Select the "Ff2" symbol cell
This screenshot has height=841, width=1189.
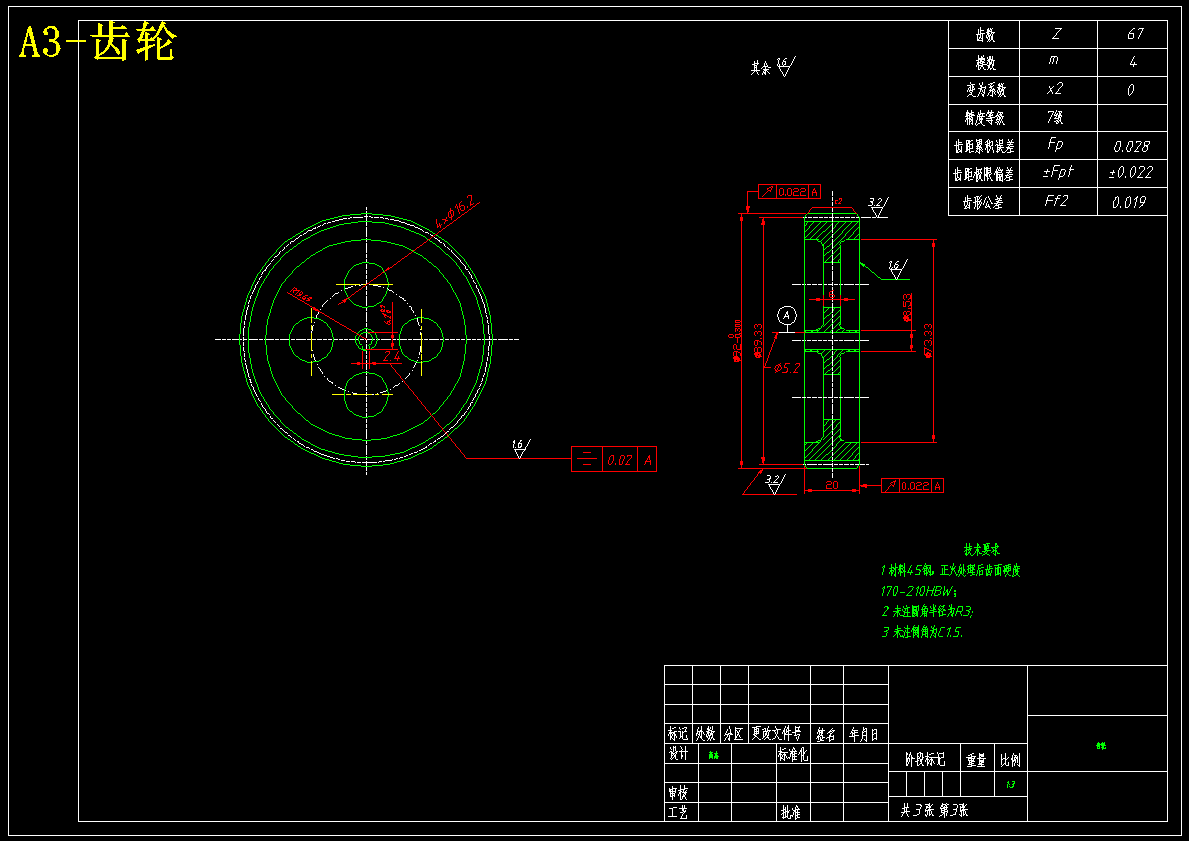(1056, 201)
